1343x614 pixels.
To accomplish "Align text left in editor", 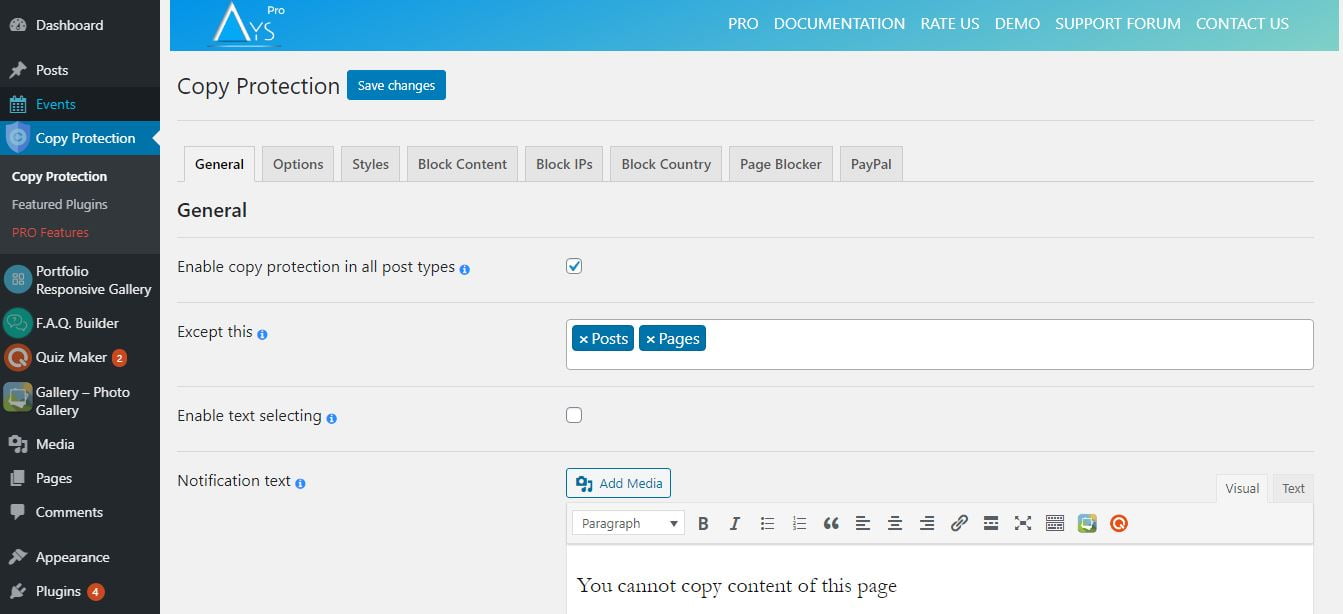I will pos(863,523).
